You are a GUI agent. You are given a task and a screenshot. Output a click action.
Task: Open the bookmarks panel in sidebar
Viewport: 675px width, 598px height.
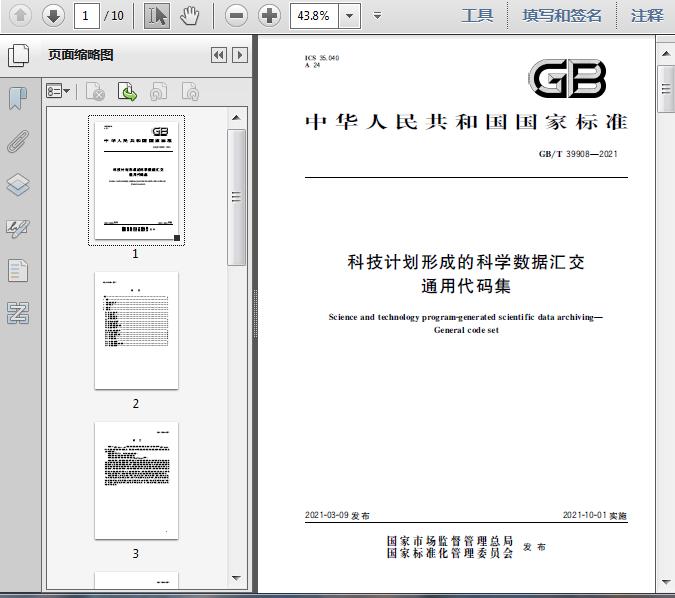[18, 98]
